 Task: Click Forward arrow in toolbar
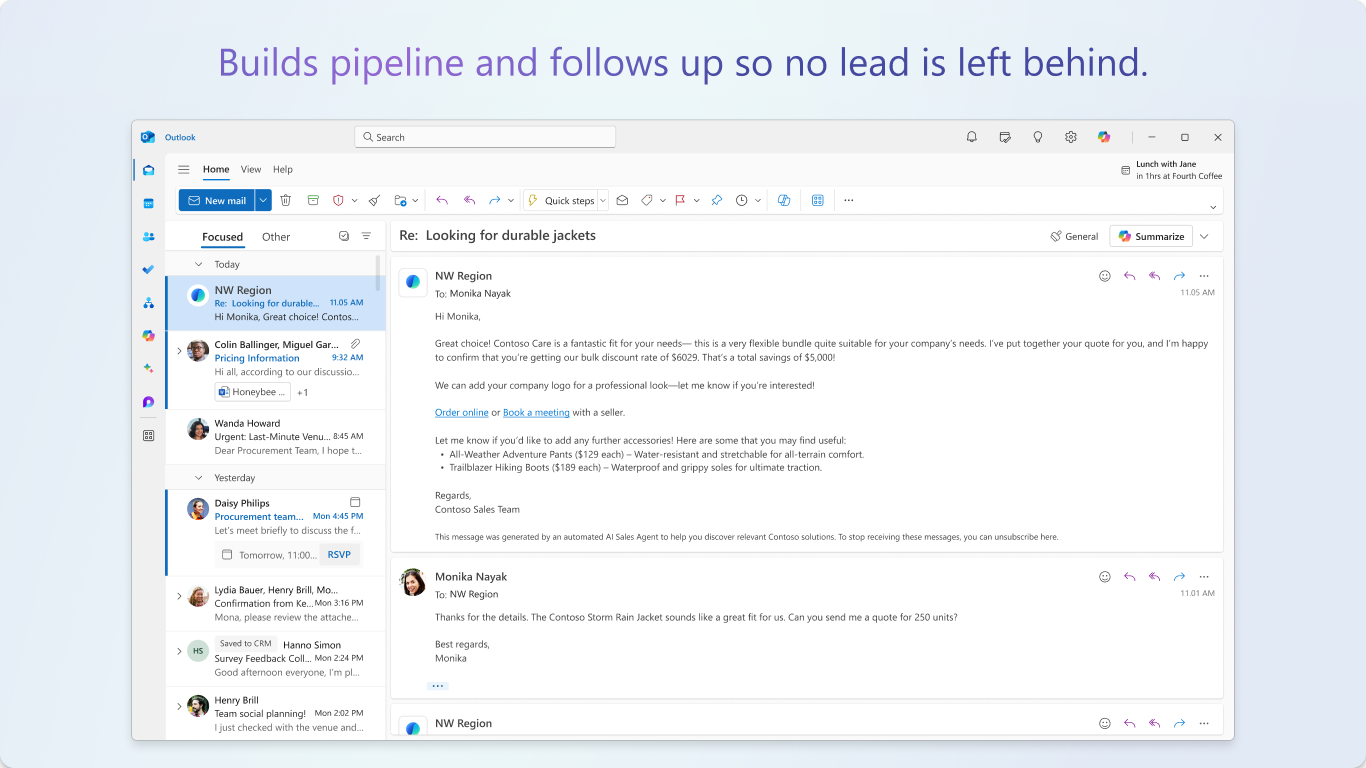point(494,200)
